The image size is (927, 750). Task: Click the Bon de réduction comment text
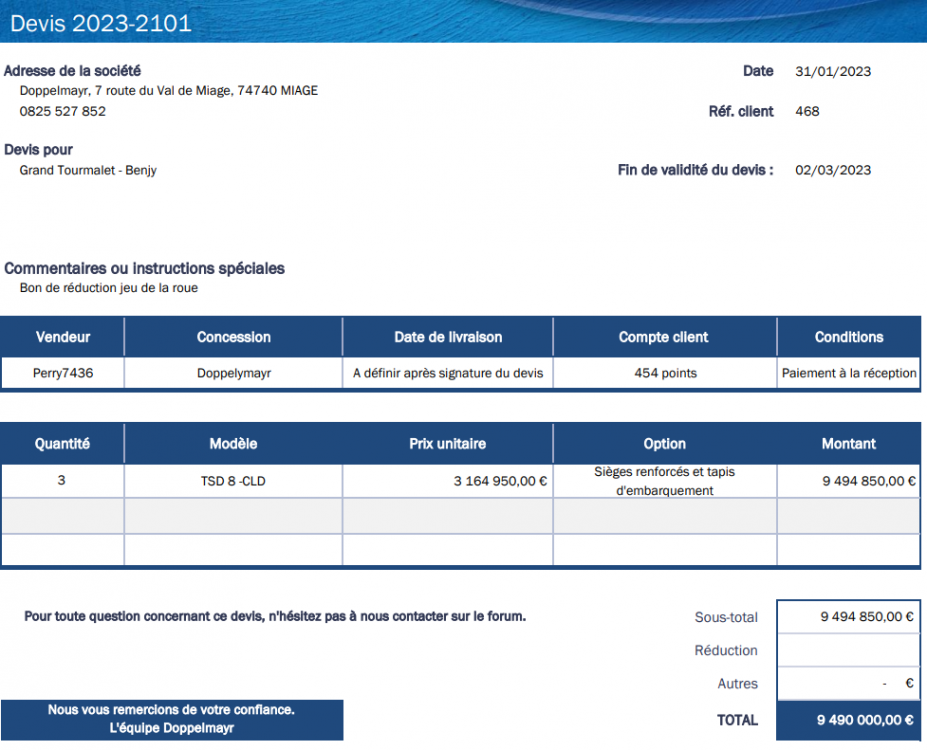[x=108, y=288]
